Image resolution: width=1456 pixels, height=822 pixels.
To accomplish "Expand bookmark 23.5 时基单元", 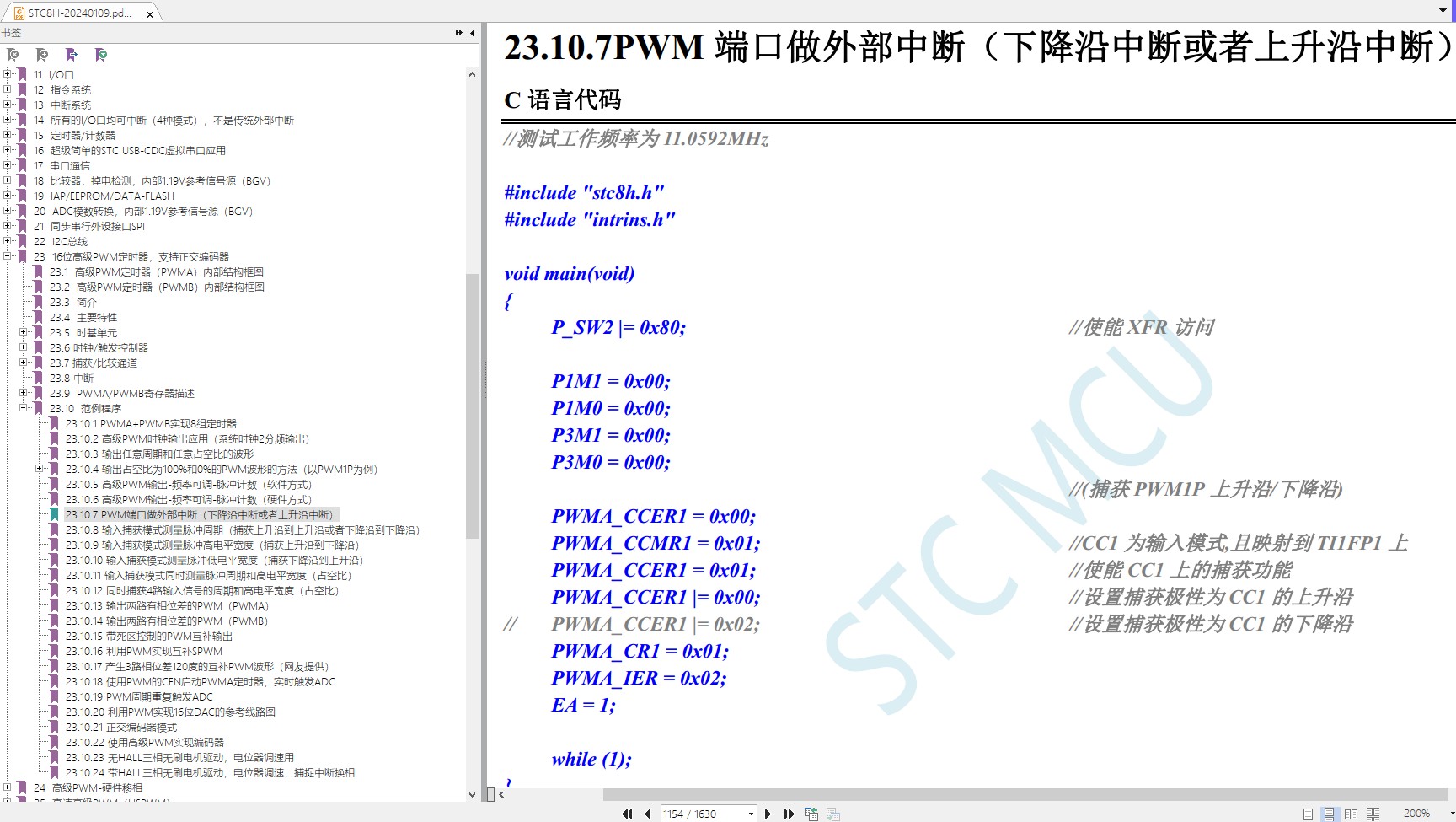I will (24, 332).
